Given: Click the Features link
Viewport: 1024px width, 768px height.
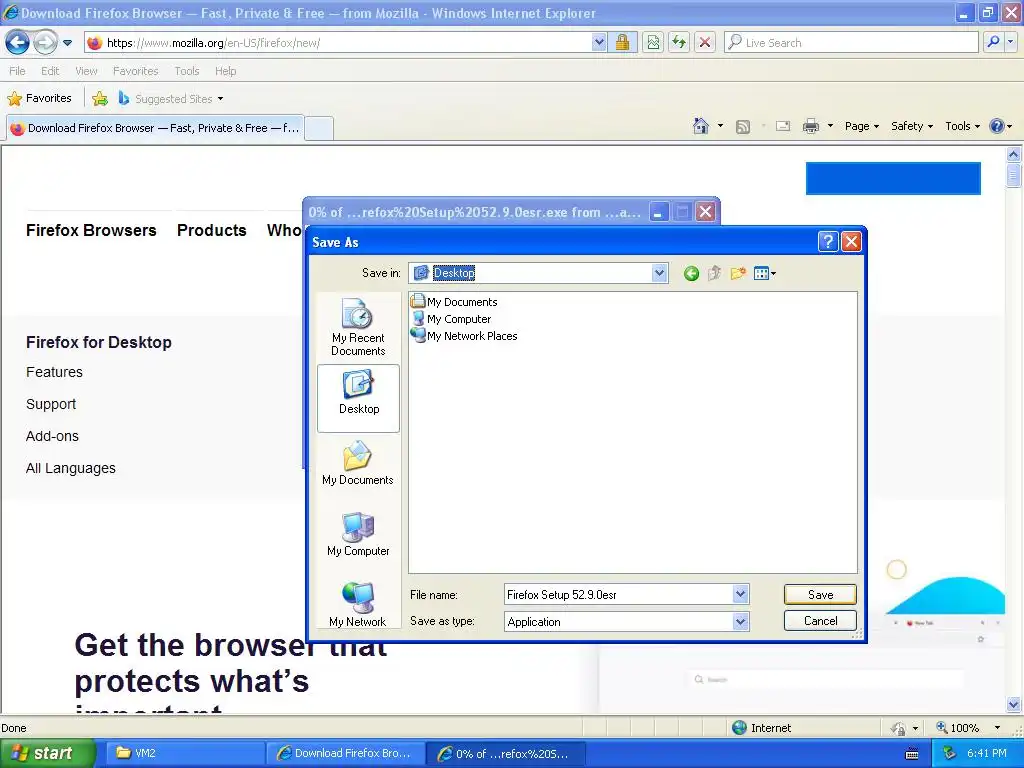Looking at the screenshot, I should click(x=54, y=372).
